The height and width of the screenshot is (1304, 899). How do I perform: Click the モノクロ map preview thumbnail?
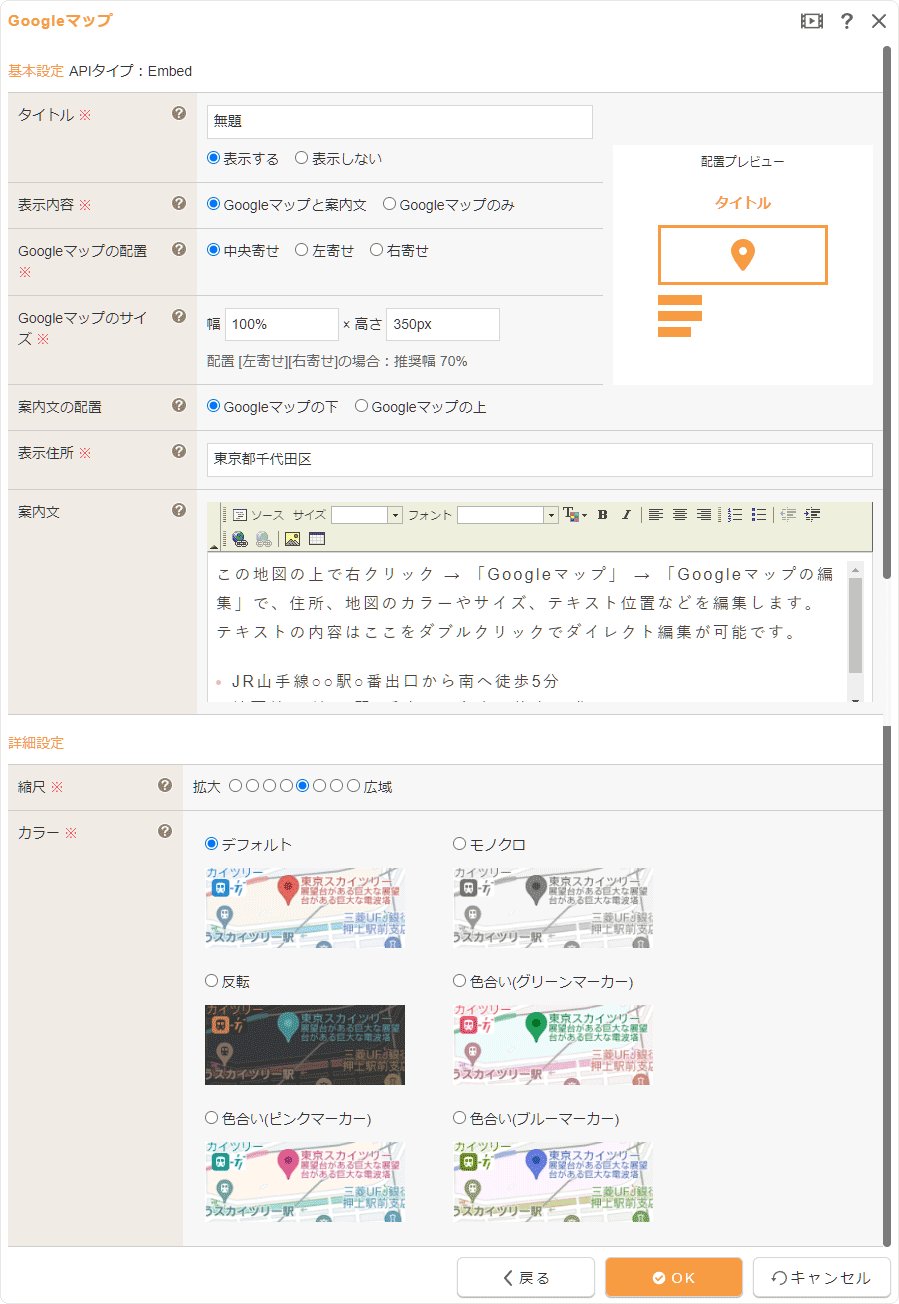[553, 908]
